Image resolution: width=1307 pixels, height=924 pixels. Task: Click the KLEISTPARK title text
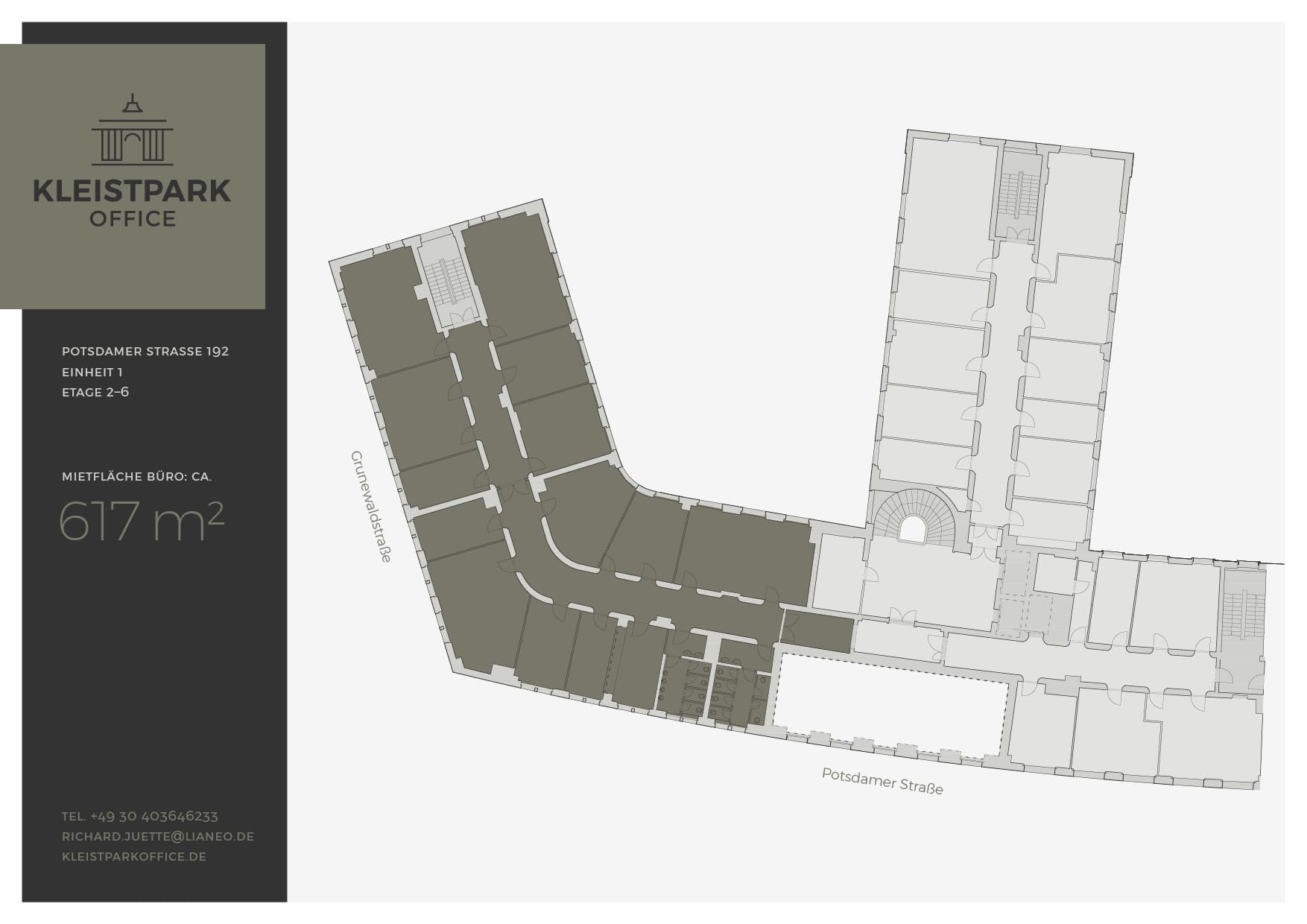132,192
